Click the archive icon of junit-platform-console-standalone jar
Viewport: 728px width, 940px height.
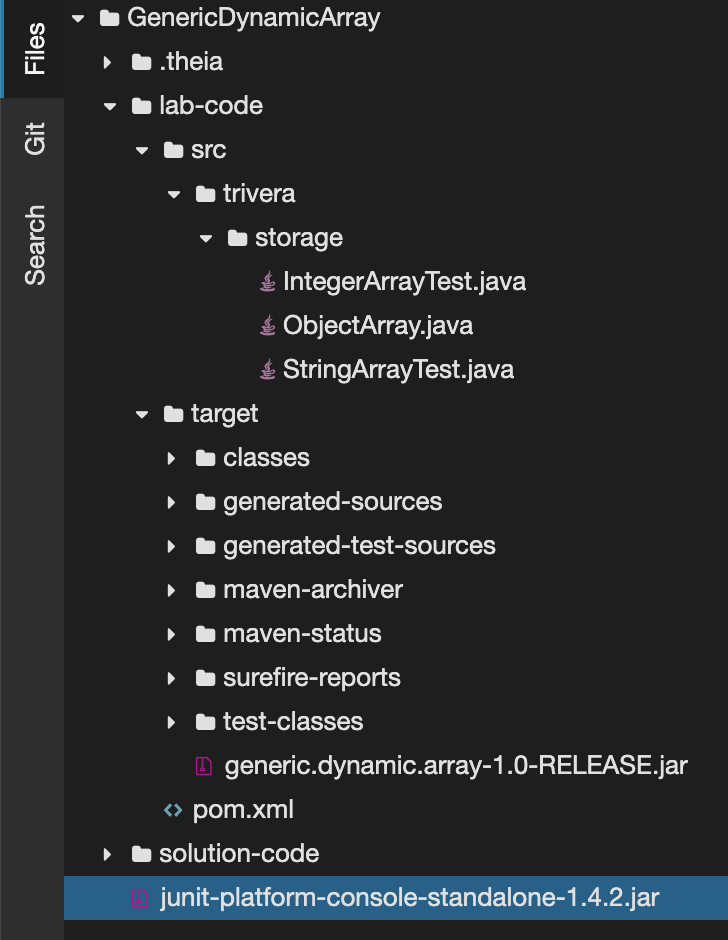(140, 898)
